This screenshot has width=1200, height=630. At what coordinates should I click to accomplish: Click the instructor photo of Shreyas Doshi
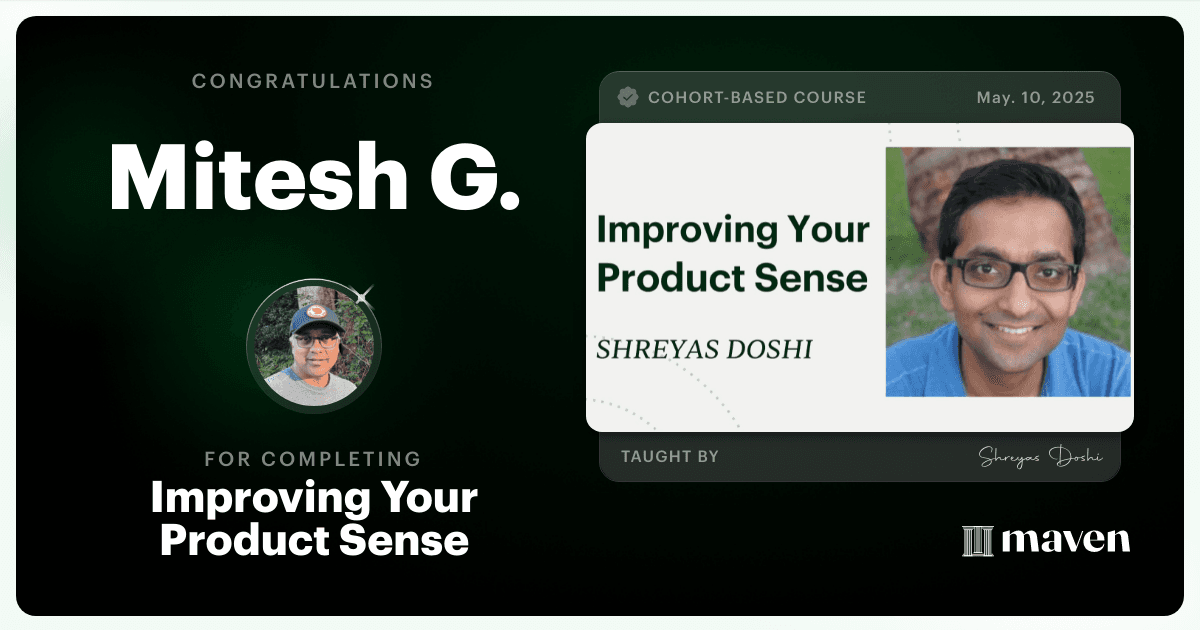point(1008,272)
